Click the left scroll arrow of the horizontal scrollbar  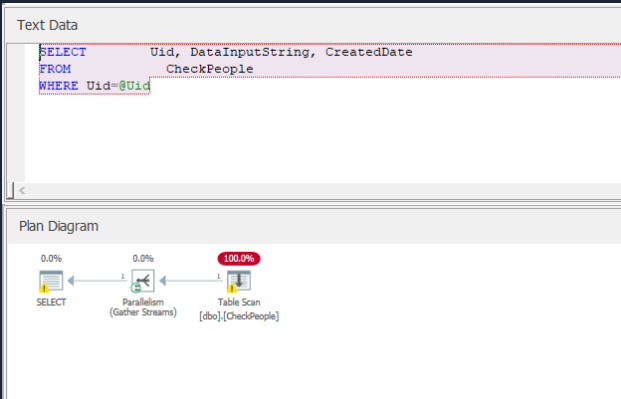coord(22,191)
